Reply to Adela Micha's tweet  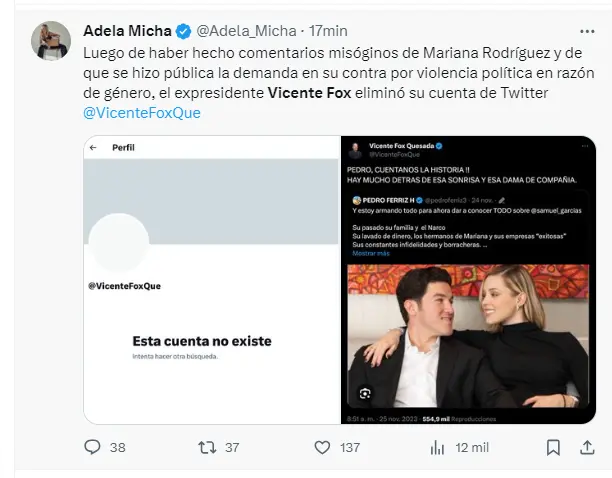point(93,447)
